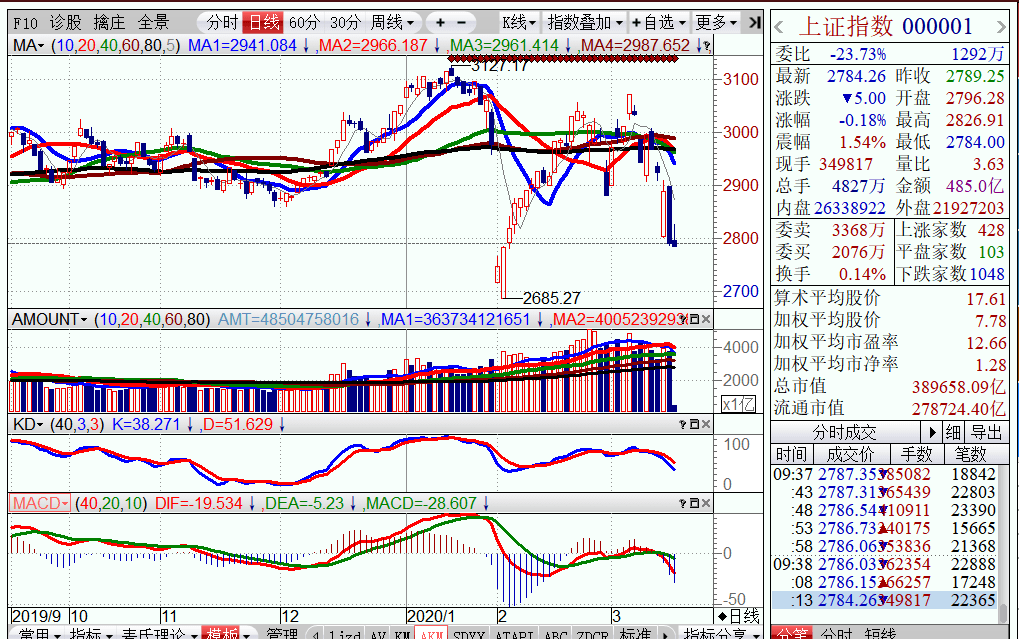This screenshot has height=639, width=1019.
Task: Select the AKM indicator tab
Action: pos(431,634)
